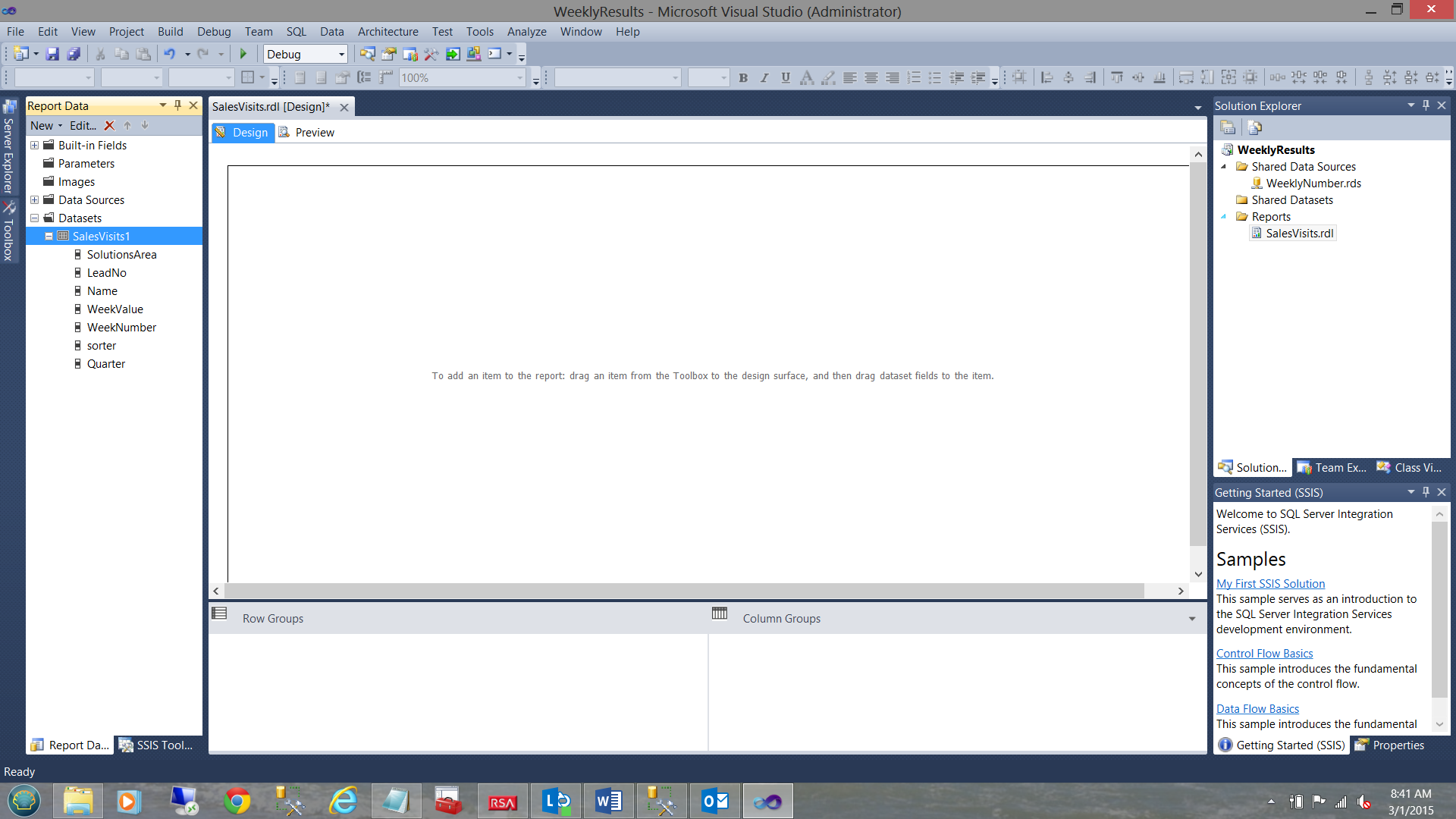The width and height of the screenshot is (1456, 819).
Task: Click the Save All toolbar icon
Action: coord(74,54)
